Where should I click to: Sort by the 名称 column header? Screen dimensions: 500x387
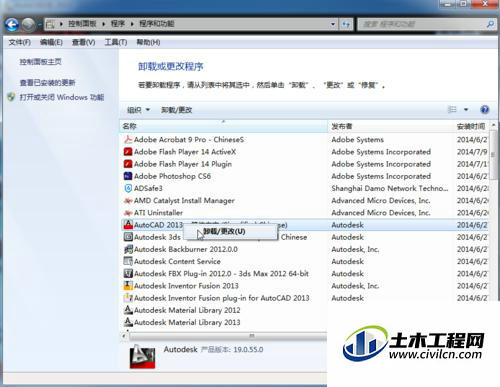(223, 126)
